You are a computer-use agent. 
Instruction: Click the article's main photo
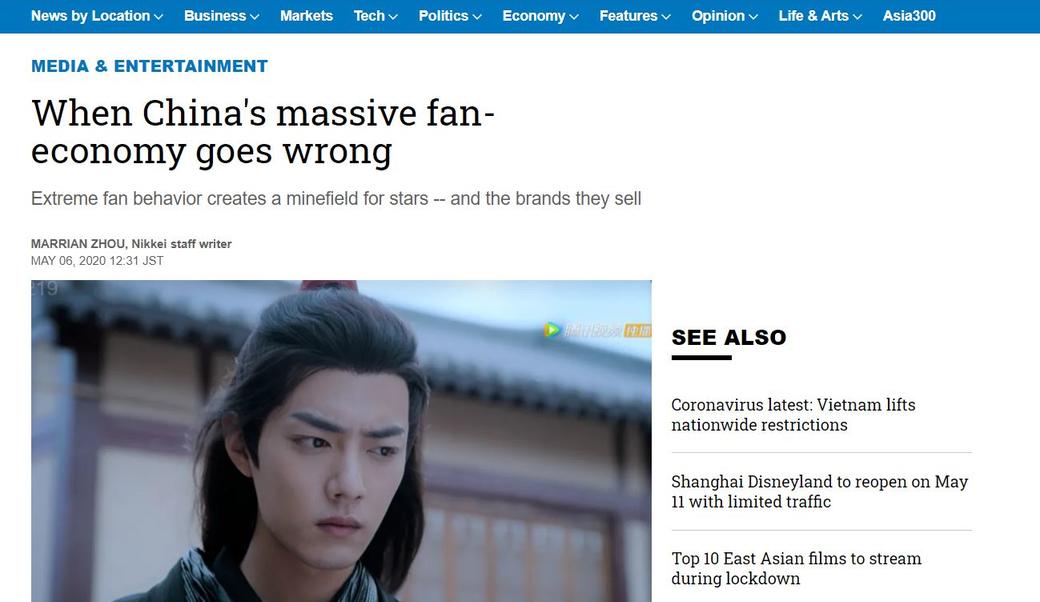341,441
